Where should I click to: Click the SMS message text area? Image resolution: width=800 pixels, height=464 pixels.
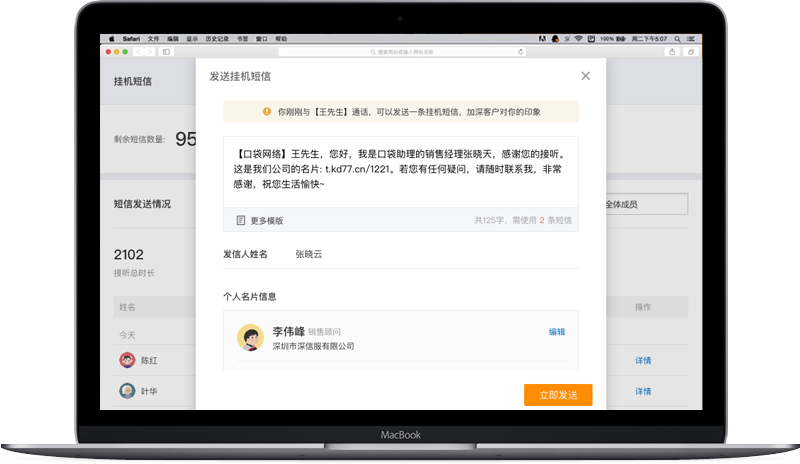400,170
